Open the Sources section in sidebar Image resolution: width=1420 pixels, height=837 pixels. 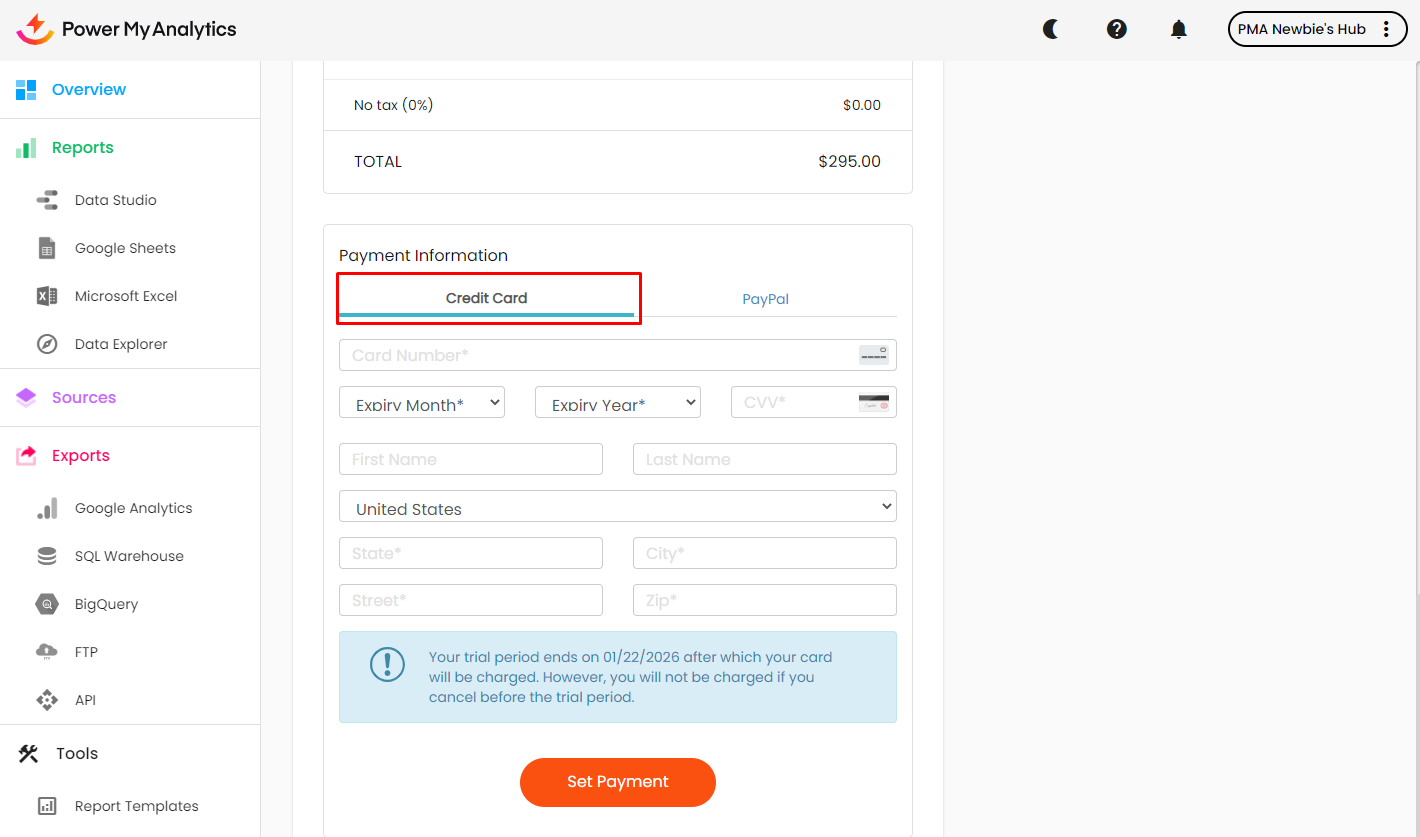pyautogui.click(x=84, y=397)
